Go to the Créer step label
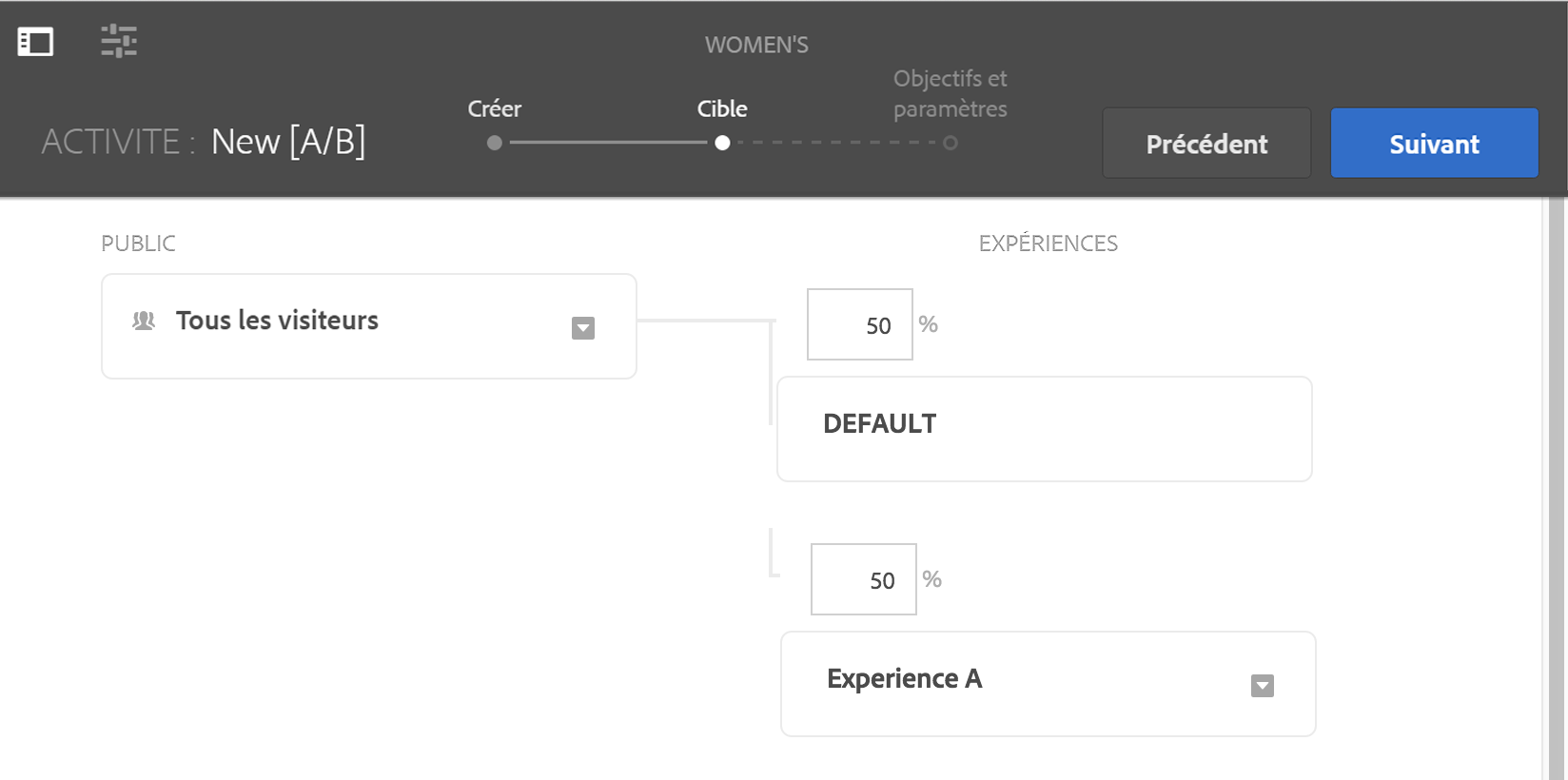 494,109
